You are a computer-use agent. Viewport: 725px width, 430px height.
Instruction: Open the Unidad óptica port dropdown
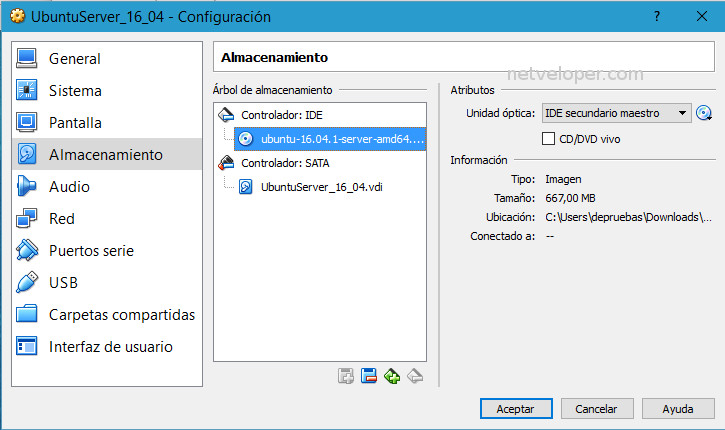tap(616, 113)
